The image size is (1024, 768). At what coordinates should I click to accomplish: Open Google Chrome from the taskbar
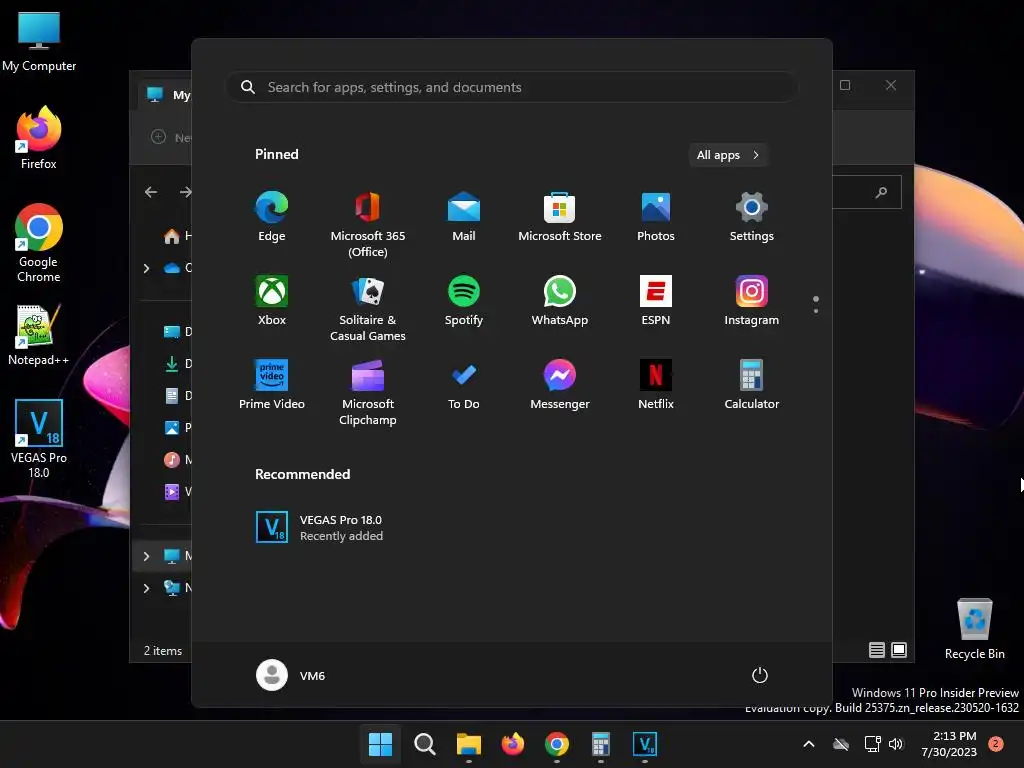pos(556,744)
